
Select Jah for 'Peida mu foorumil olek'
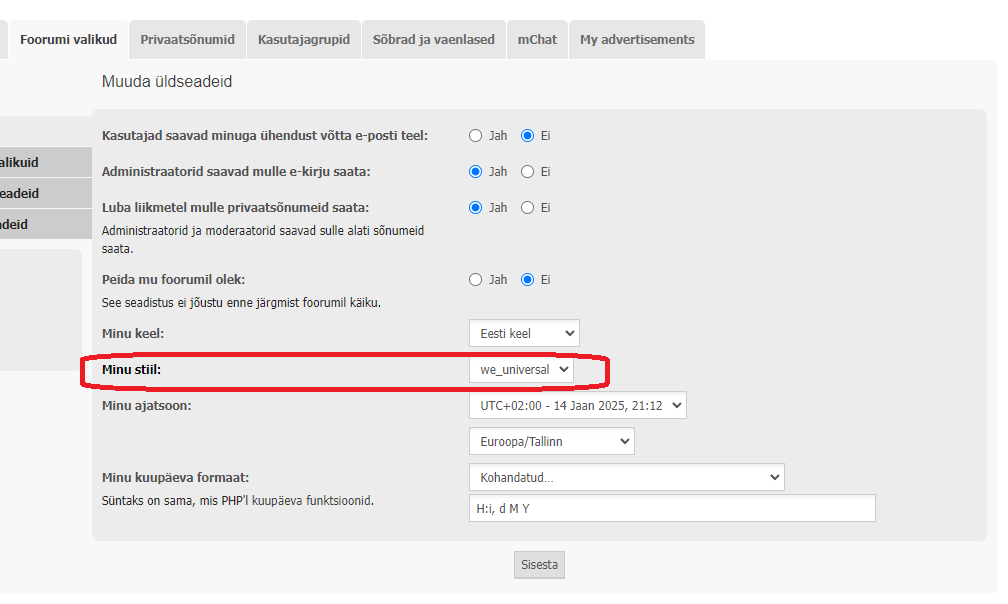coord(476,280)
